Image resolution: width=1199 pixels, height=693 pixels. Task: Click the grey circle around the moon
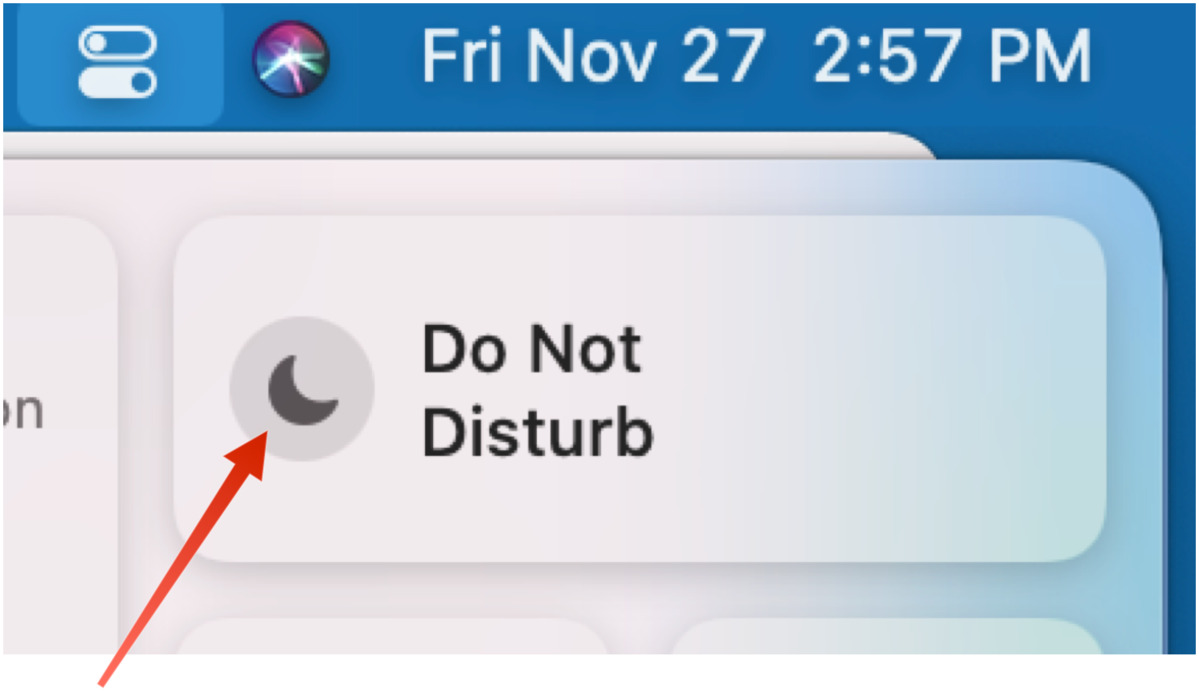click(x=302, y=389)
